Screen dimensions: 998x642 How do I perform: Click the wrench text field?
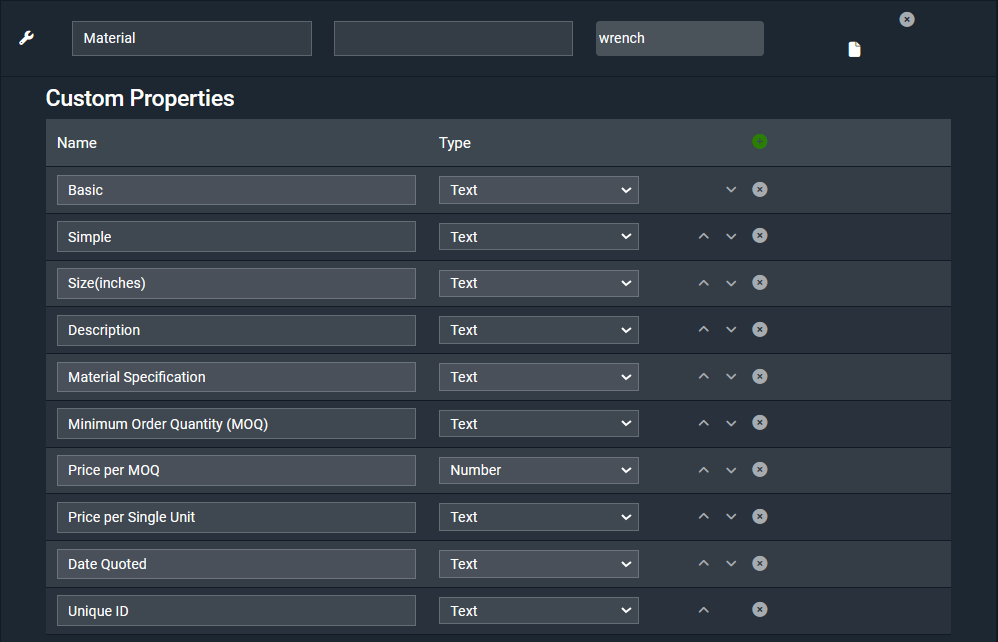click(679, 39)
